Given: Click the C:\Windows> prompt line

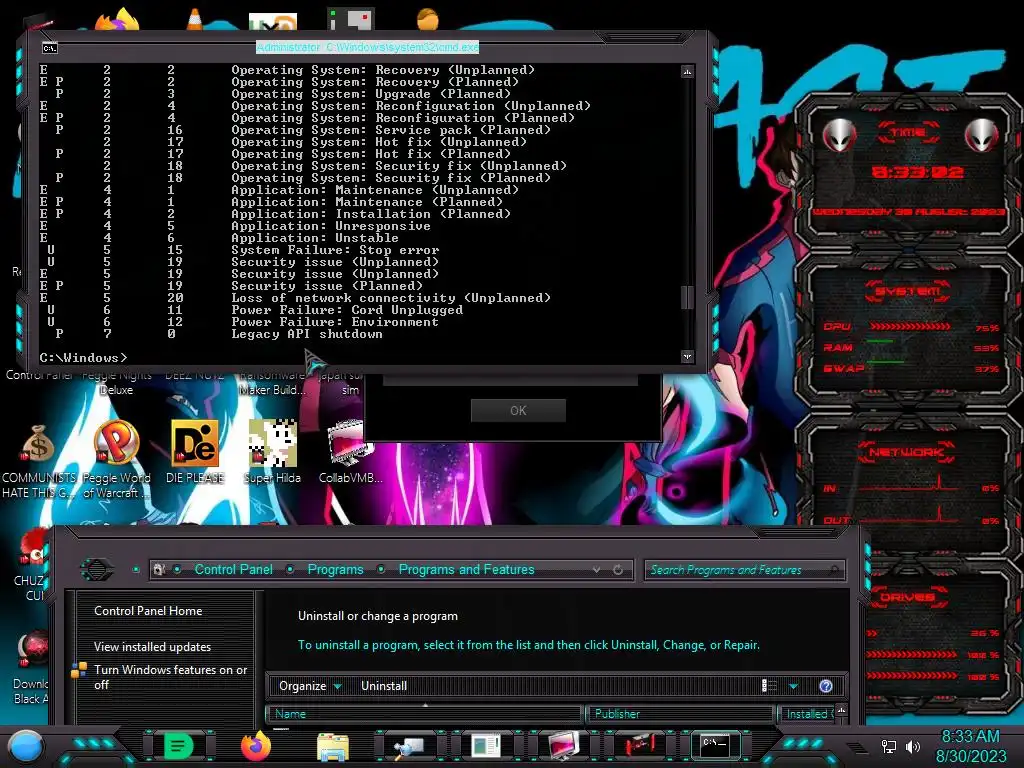Looking at the screenshot, I should click(84, 358).
